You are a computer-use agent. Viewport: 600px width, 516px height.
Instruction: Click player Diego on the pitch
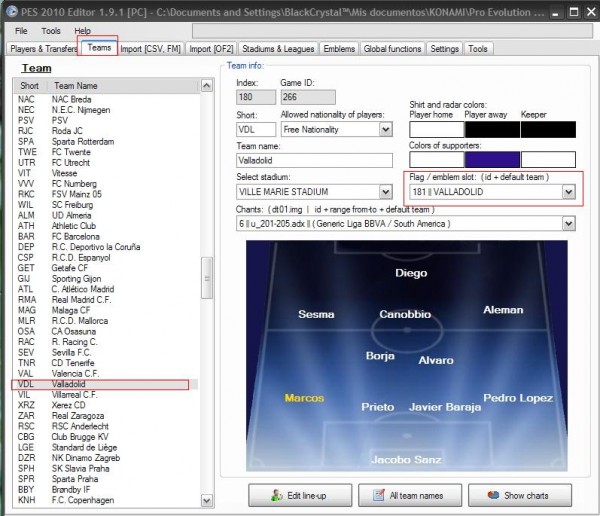411,273
